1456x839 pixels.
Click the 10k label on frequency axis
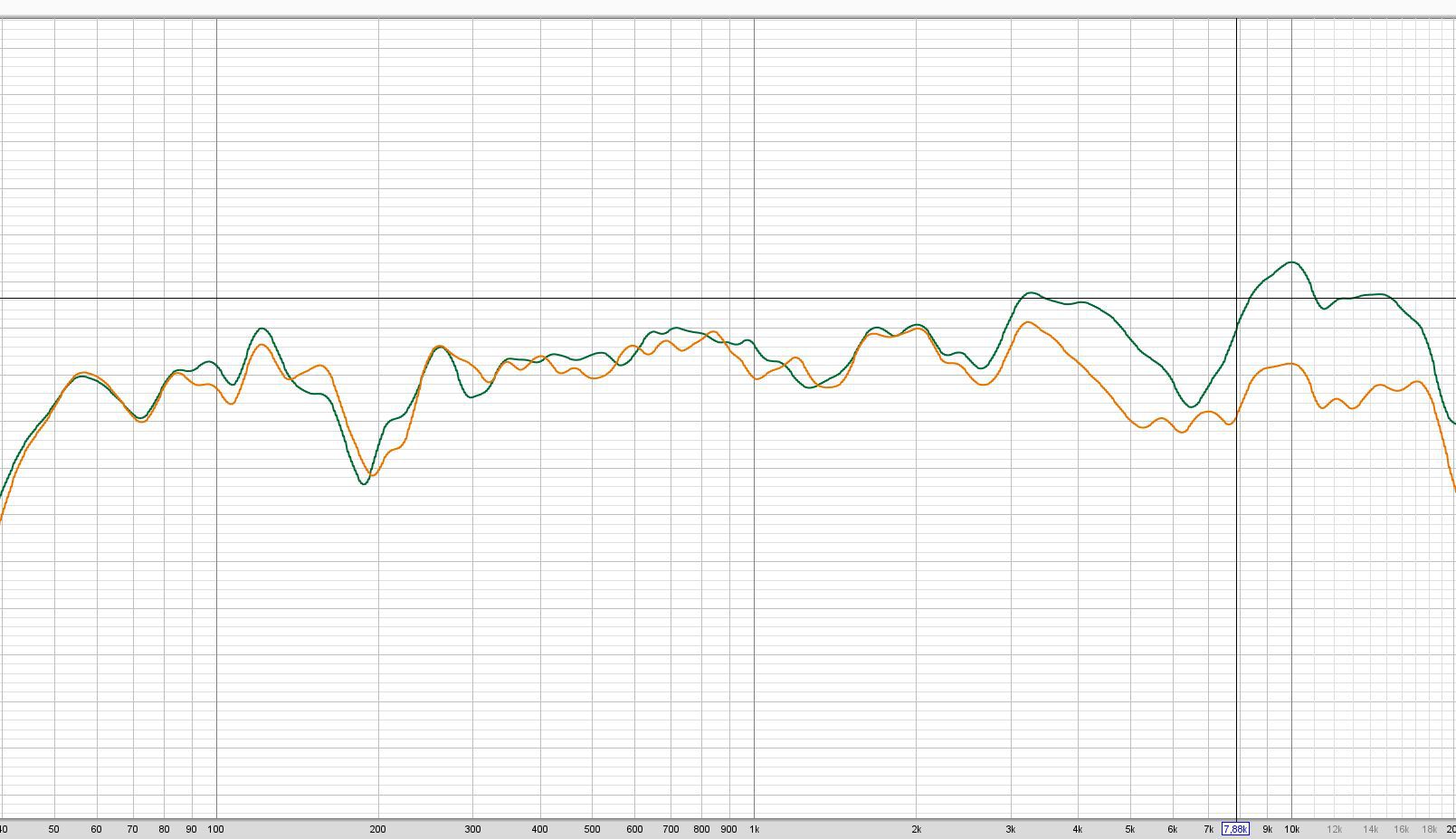pos(1291,829)
